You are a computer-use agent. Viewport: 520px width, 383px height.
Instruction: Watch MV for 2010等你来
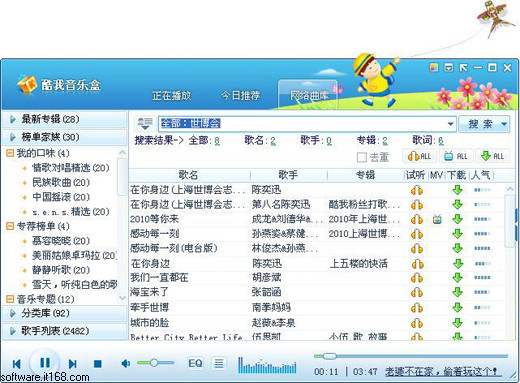point(437,219)
